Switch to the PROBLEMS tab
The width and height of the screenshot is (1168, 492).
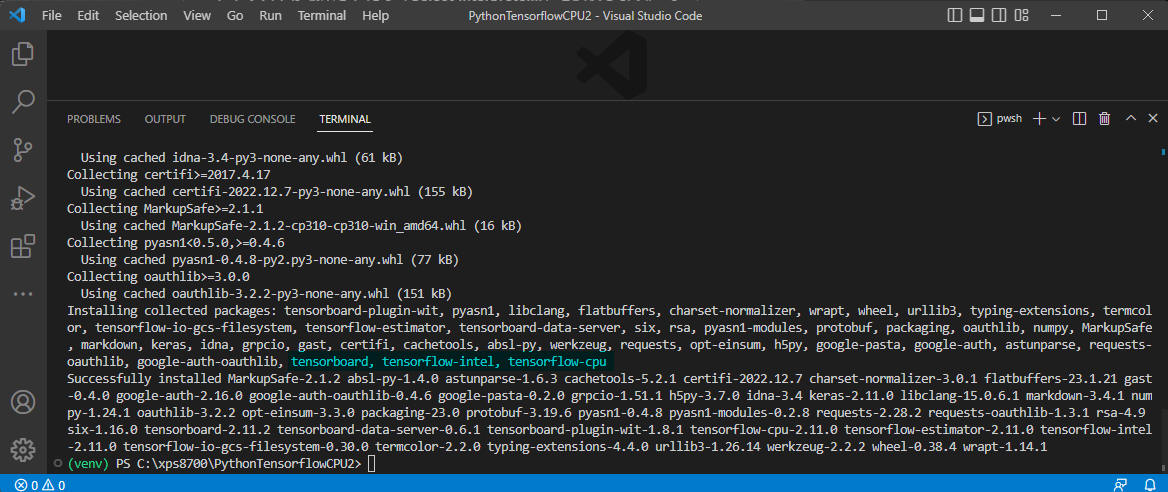tap(94, 119)
